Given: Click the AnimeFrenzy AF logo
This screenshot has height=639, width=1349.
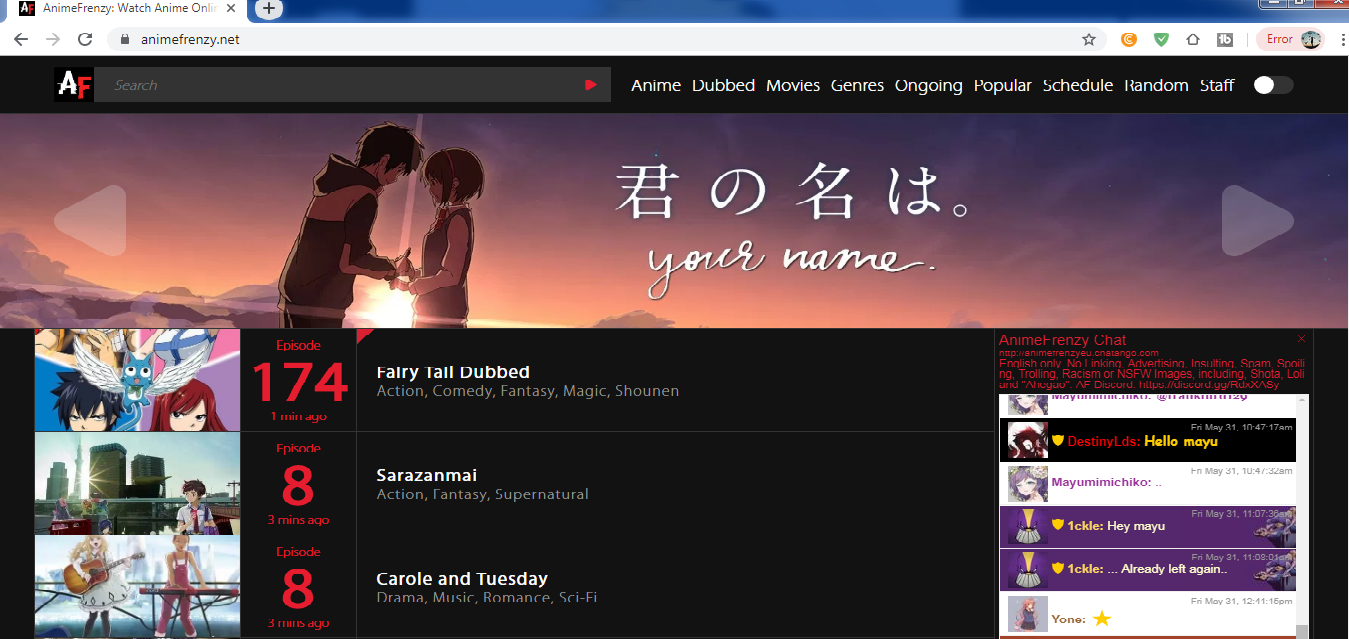Looking at the screenshot, I should [74, 85].
